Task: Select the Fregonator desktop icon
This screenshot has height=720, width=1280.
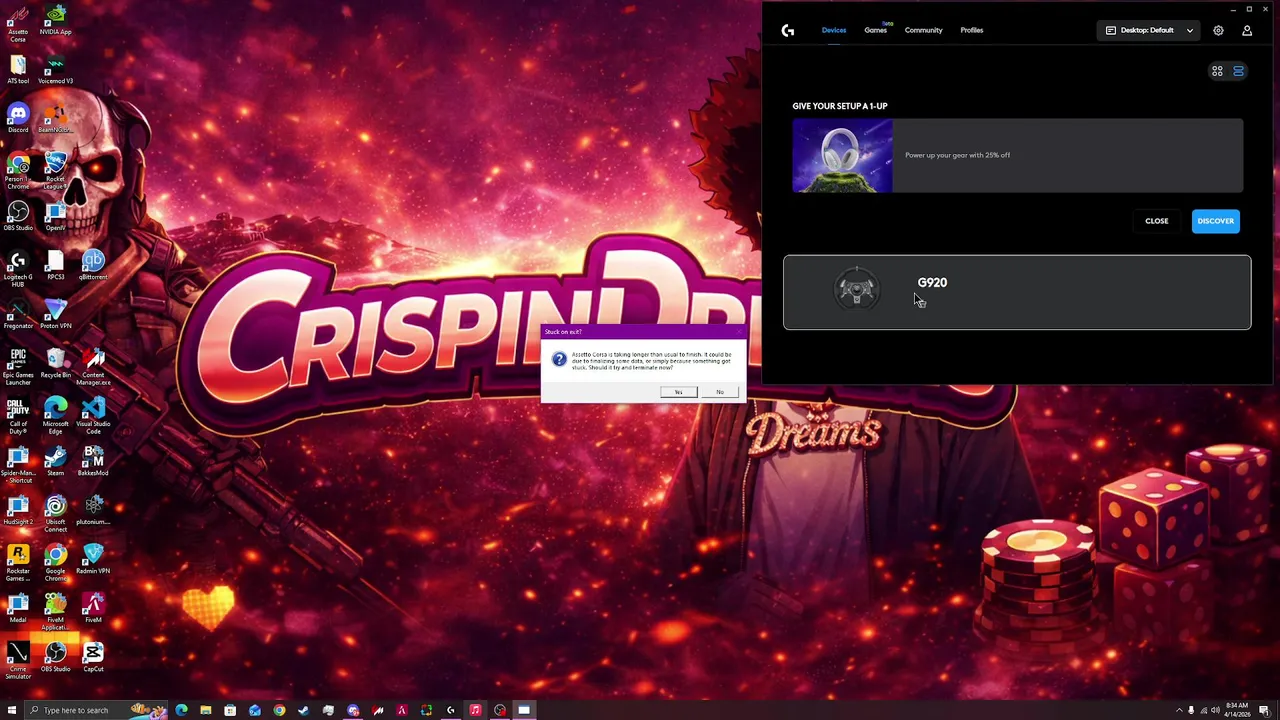Action: [x=18, y=314]
